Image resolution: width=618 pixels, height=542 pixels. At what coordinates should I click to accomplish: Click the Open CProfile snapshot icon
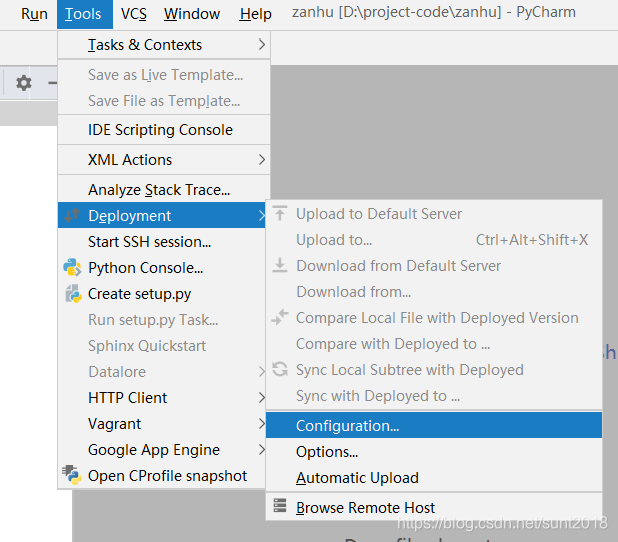tap(72, 475)
